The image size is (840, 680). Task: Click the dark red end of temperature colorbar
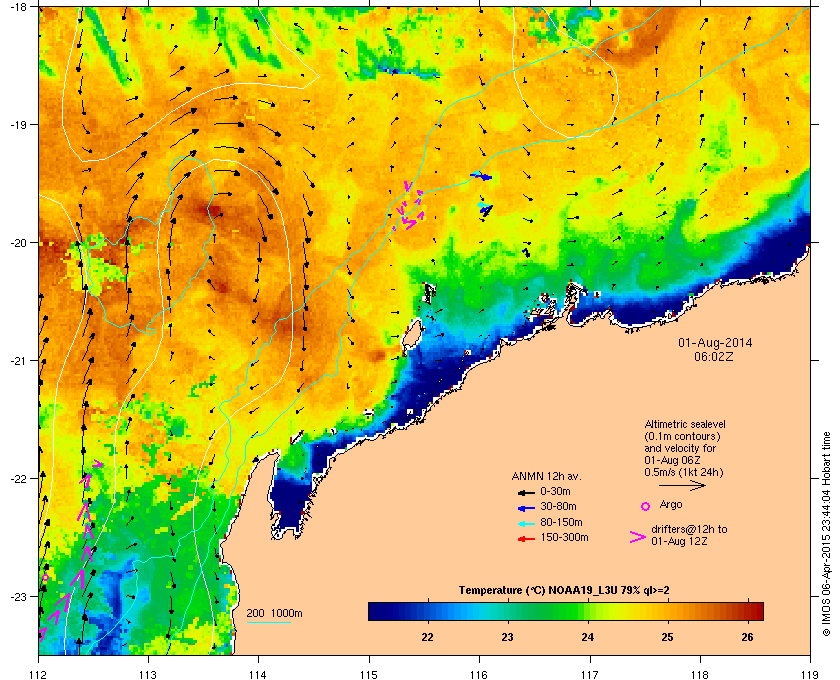tap(756, 611)
